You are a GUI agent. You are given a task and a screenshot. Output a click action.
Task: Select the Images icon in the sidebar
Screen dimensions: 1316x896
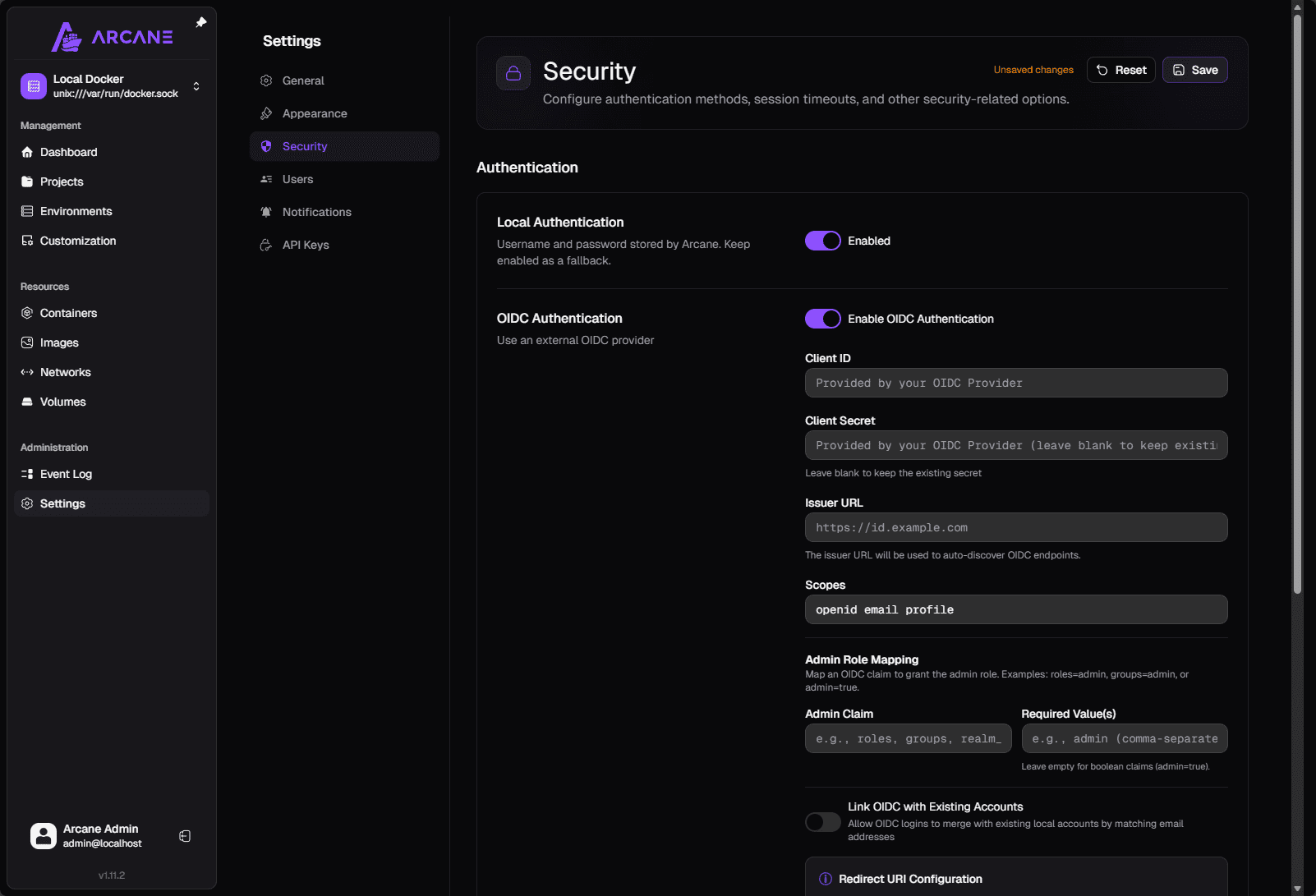click(x=27, y=342)
